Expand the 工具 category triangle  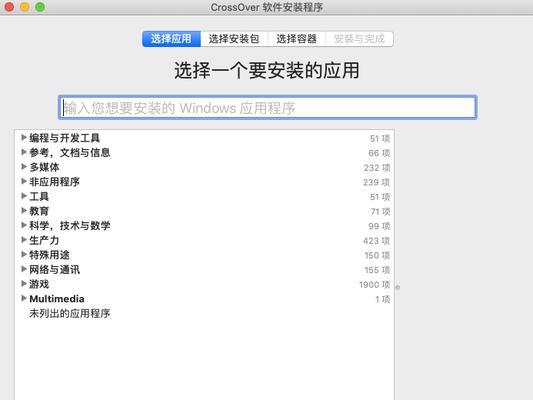24,196
